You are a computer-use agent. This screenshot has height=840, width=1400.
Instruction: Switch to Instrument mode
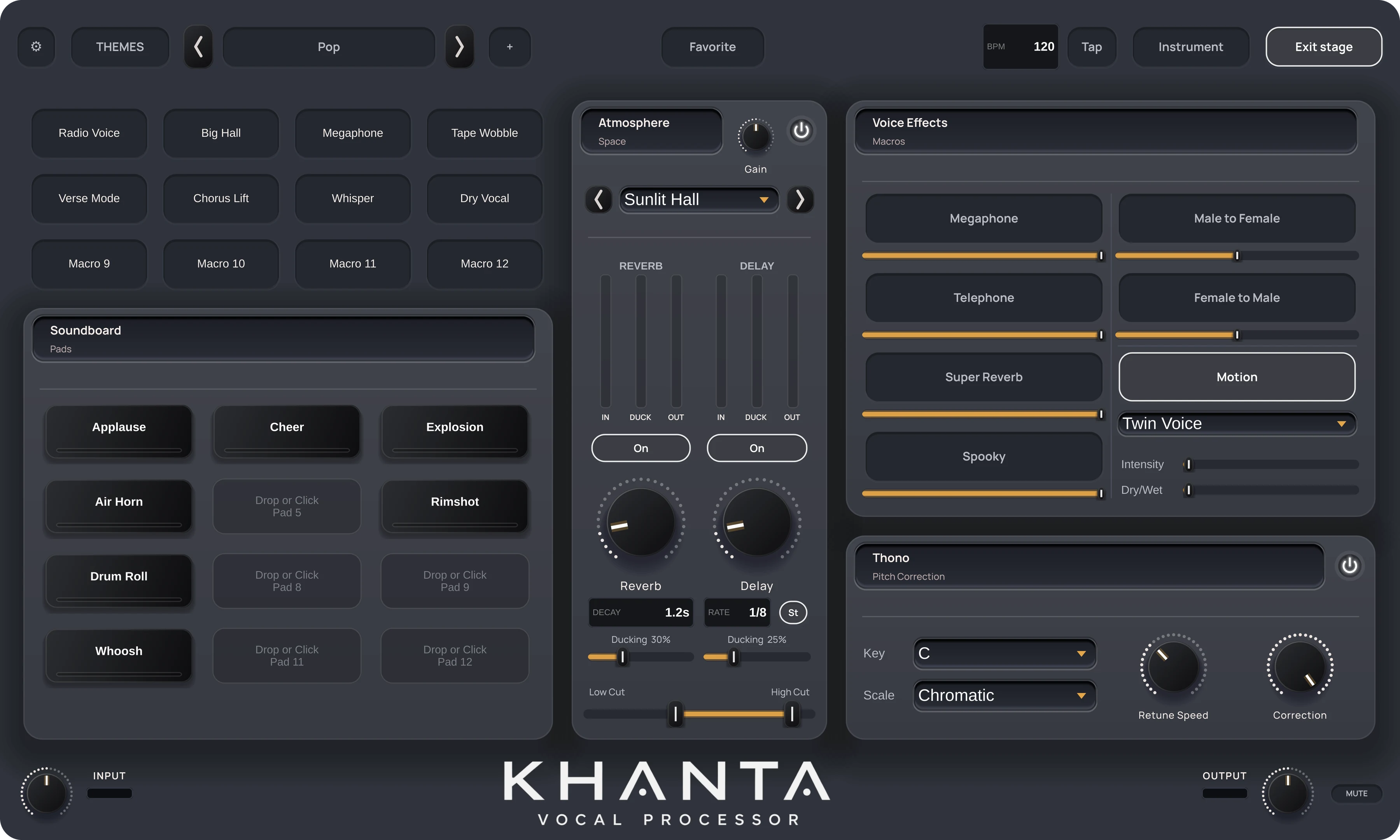tap(1191, 46)
